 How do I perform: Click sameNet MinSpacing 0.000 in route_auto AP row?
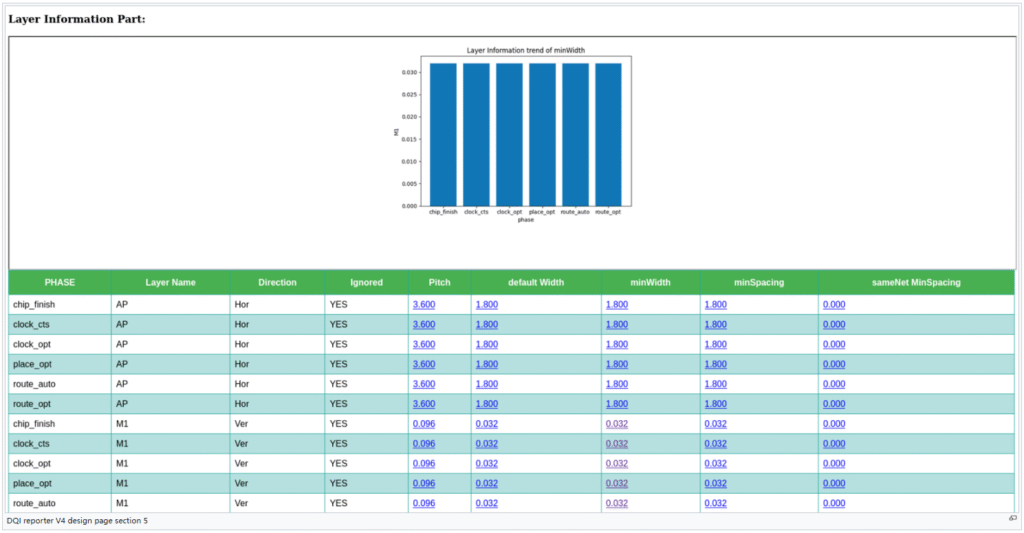(834, 384)
